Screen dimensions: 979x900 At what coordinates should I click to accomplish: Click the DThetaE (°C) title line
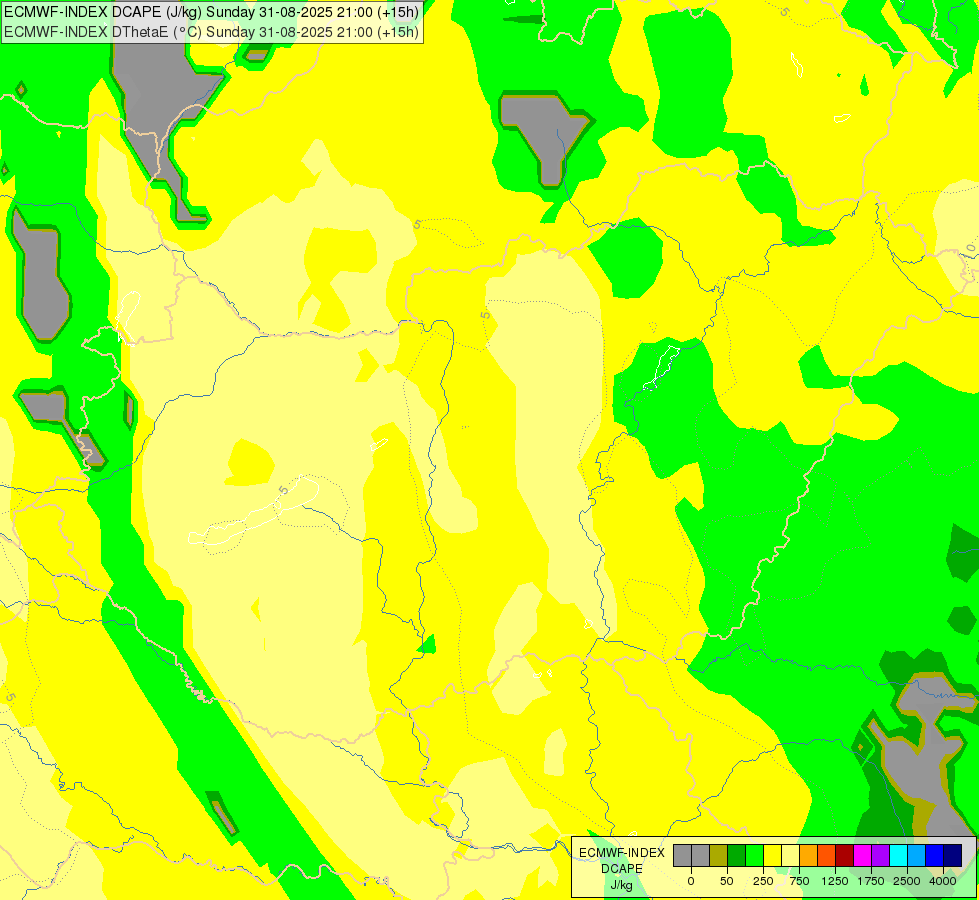point(212,32)
